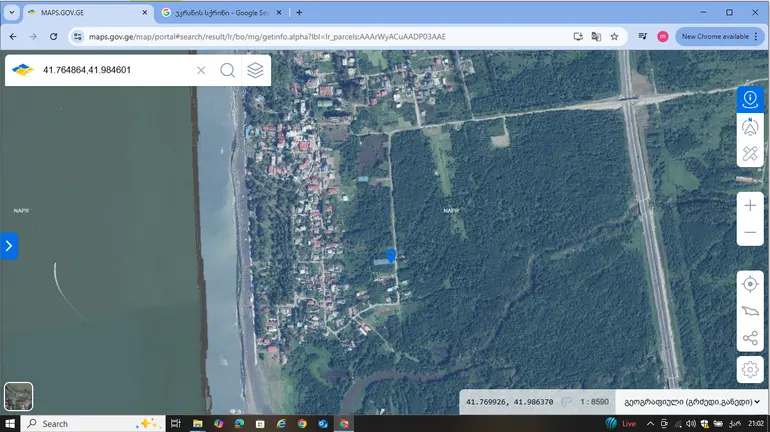Activate the blue info identify tool
The image size is (770, 432).
click(x=750, y=99)
